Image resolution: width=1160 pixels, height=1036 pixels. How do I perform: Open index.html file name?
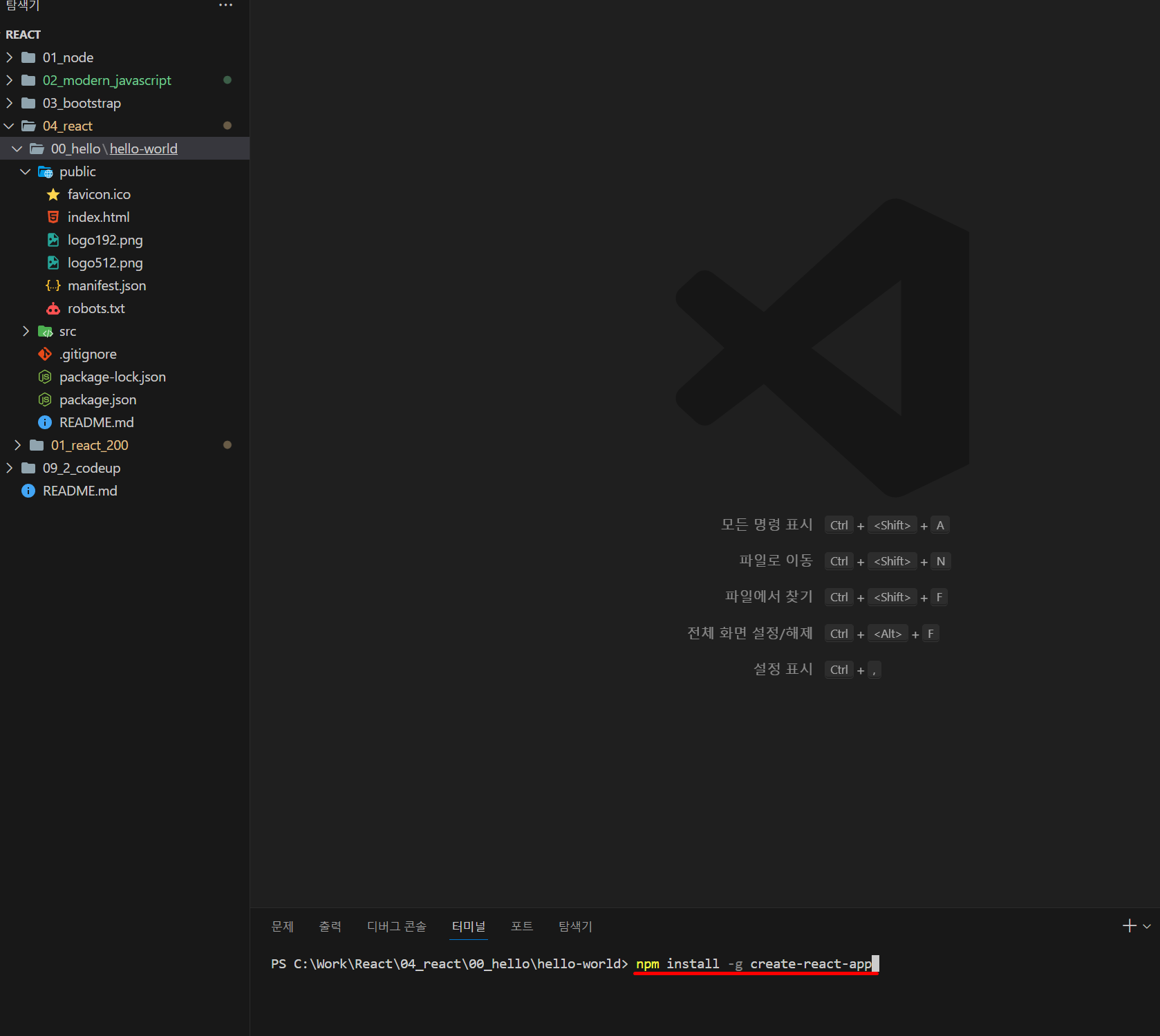[98, 217]
